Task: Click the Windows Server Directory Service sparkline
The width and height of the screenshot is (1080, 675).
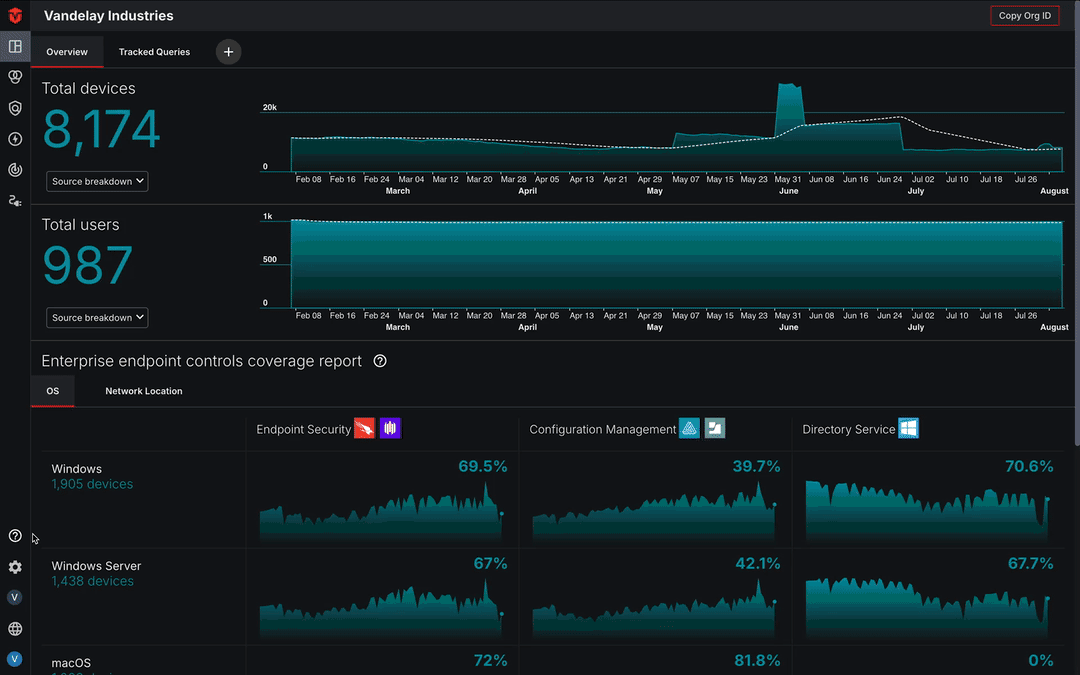Action: tap(928, 608)
